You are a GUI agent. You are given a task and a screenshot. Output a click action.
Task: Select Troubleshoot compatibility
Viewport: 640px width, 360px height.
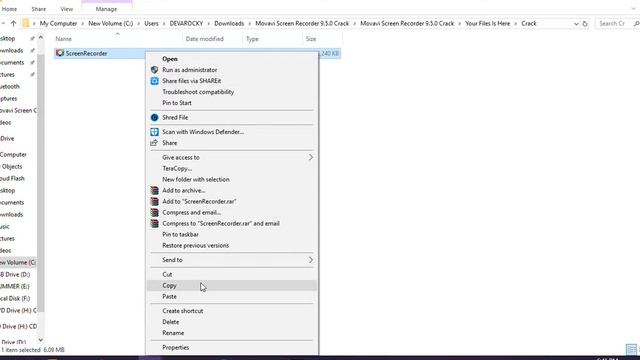click(232, 92)
